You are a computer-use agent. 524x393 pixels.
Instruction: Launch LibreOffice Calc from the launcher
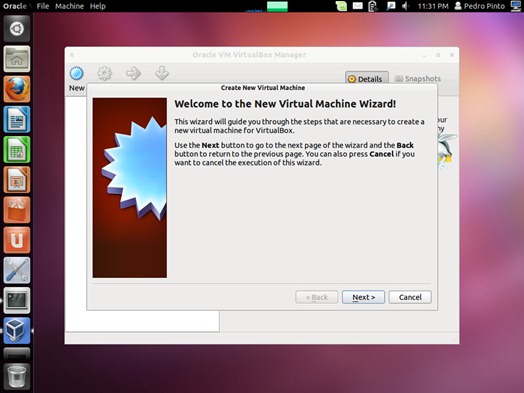coord(17,149)
